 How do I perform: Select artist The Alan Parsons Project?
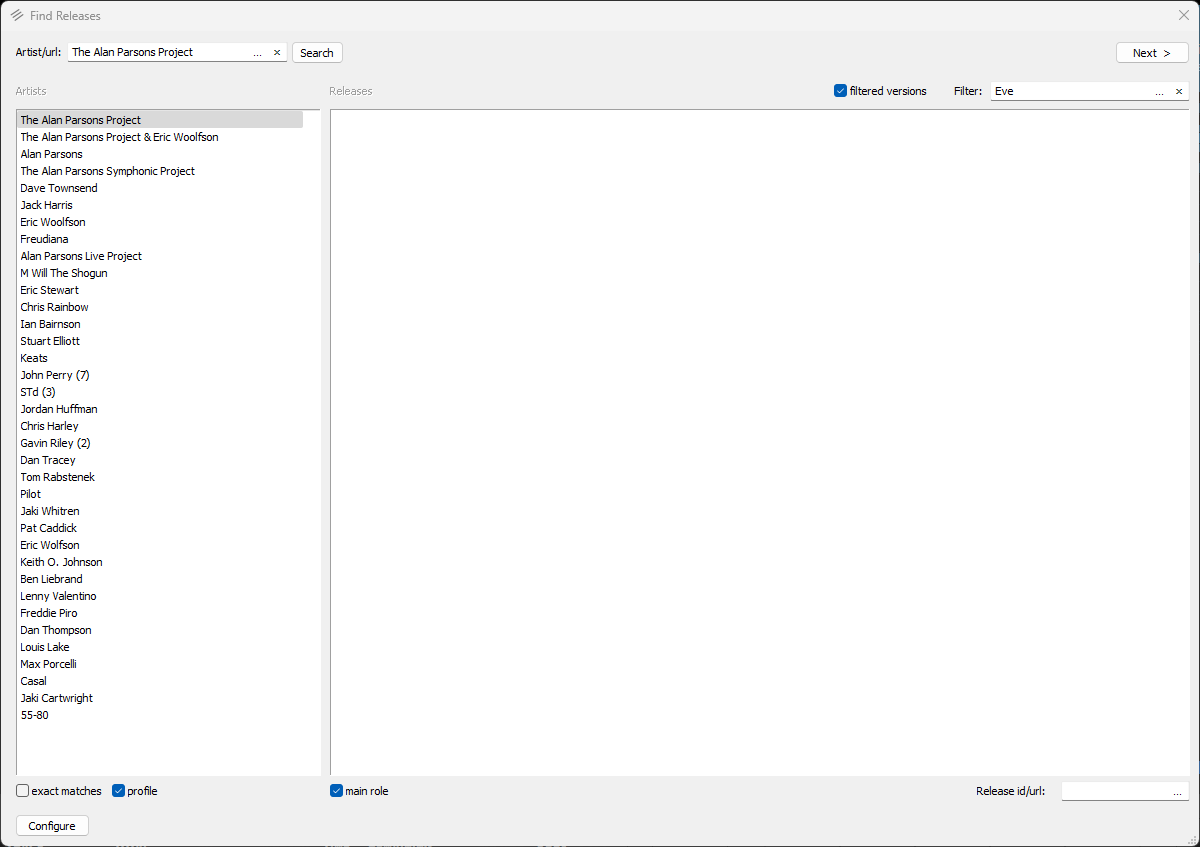tap(160, 120)
